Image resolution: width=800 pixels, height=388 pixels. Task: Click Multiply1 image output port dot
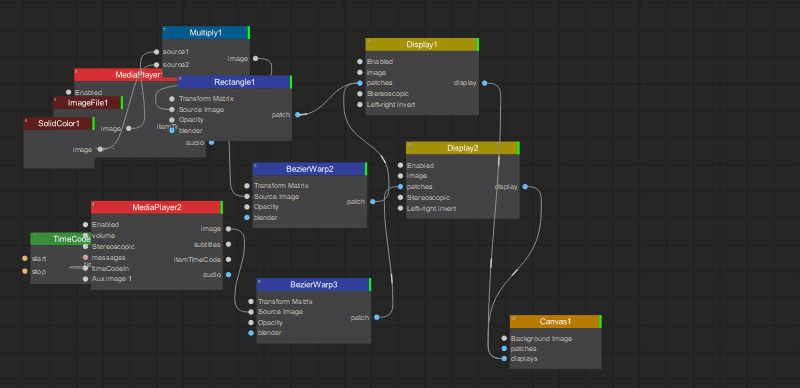255,59
